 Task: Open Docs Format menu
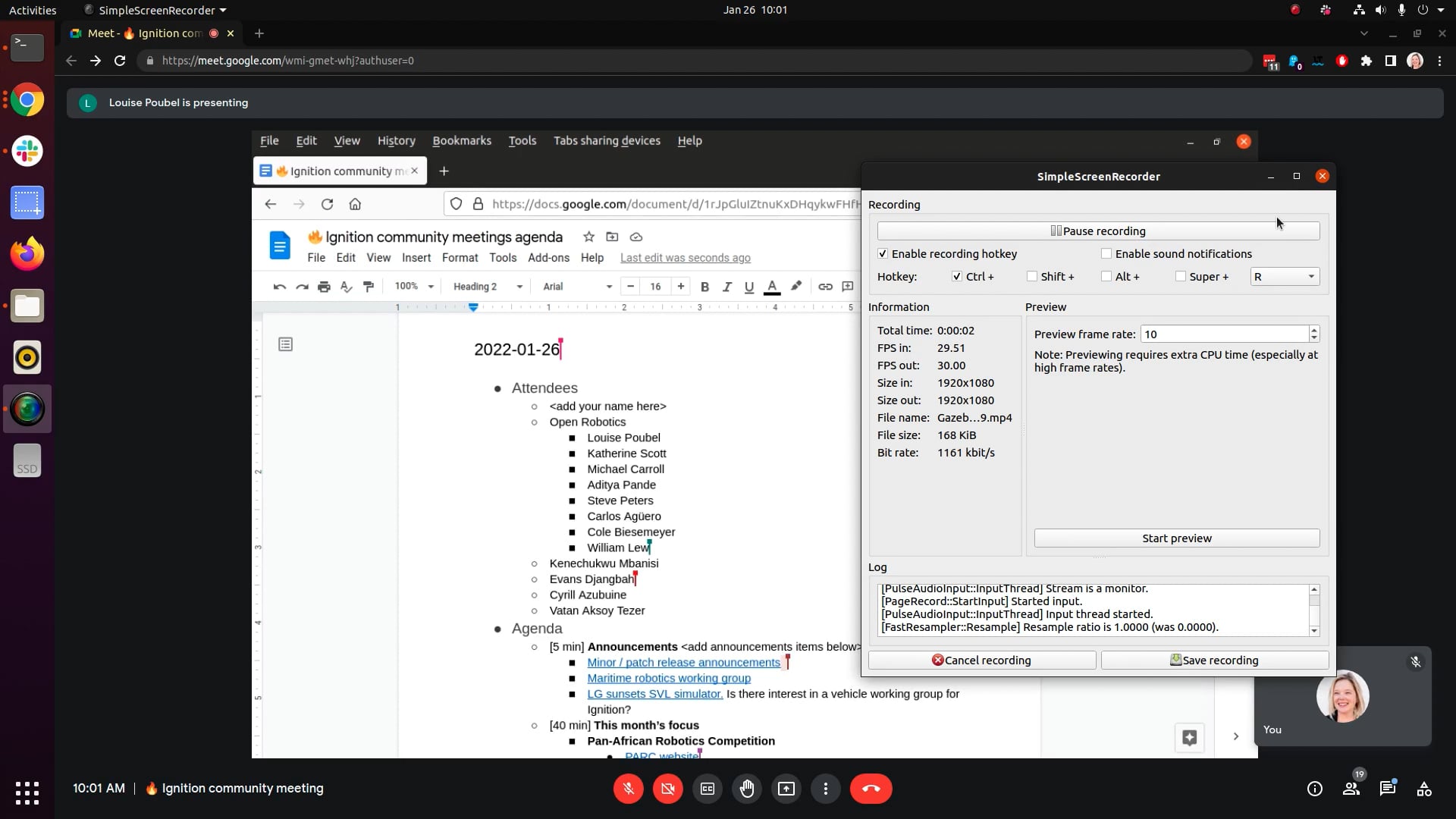[460, 258]
